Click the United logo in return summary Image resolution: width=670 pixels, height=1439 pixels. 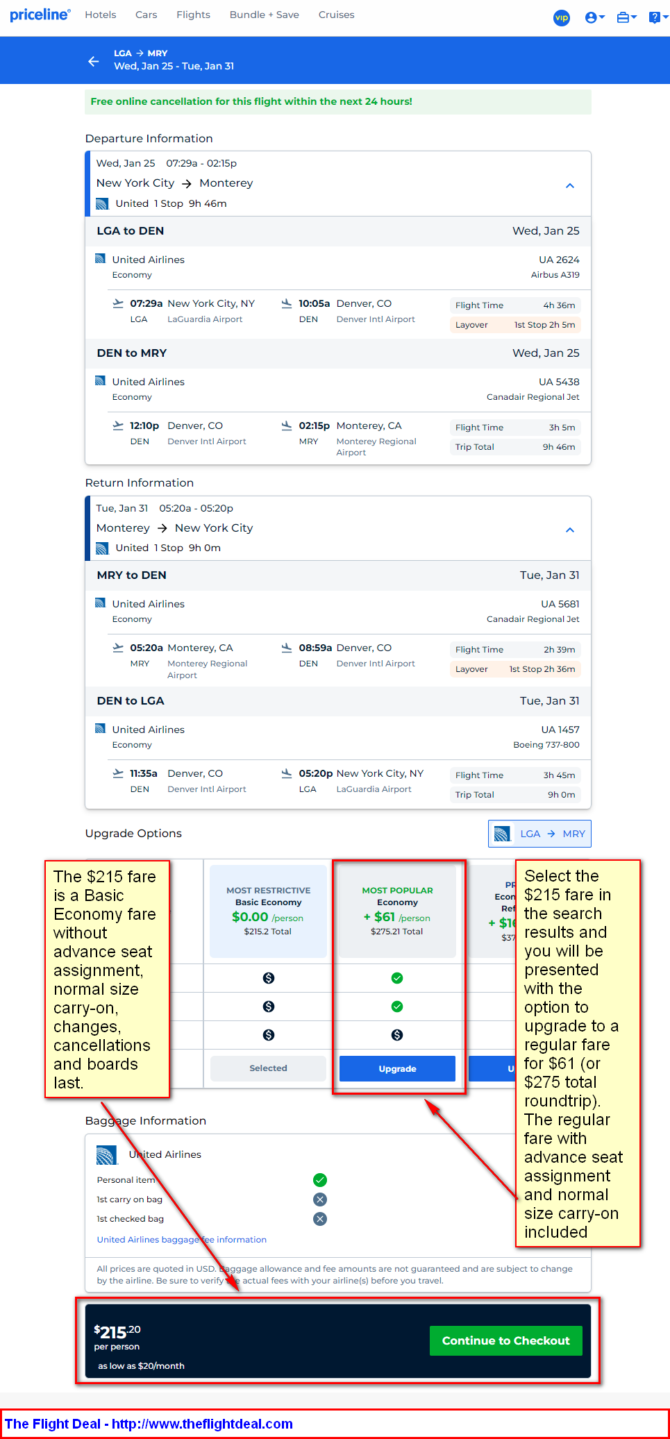(102, 548)
